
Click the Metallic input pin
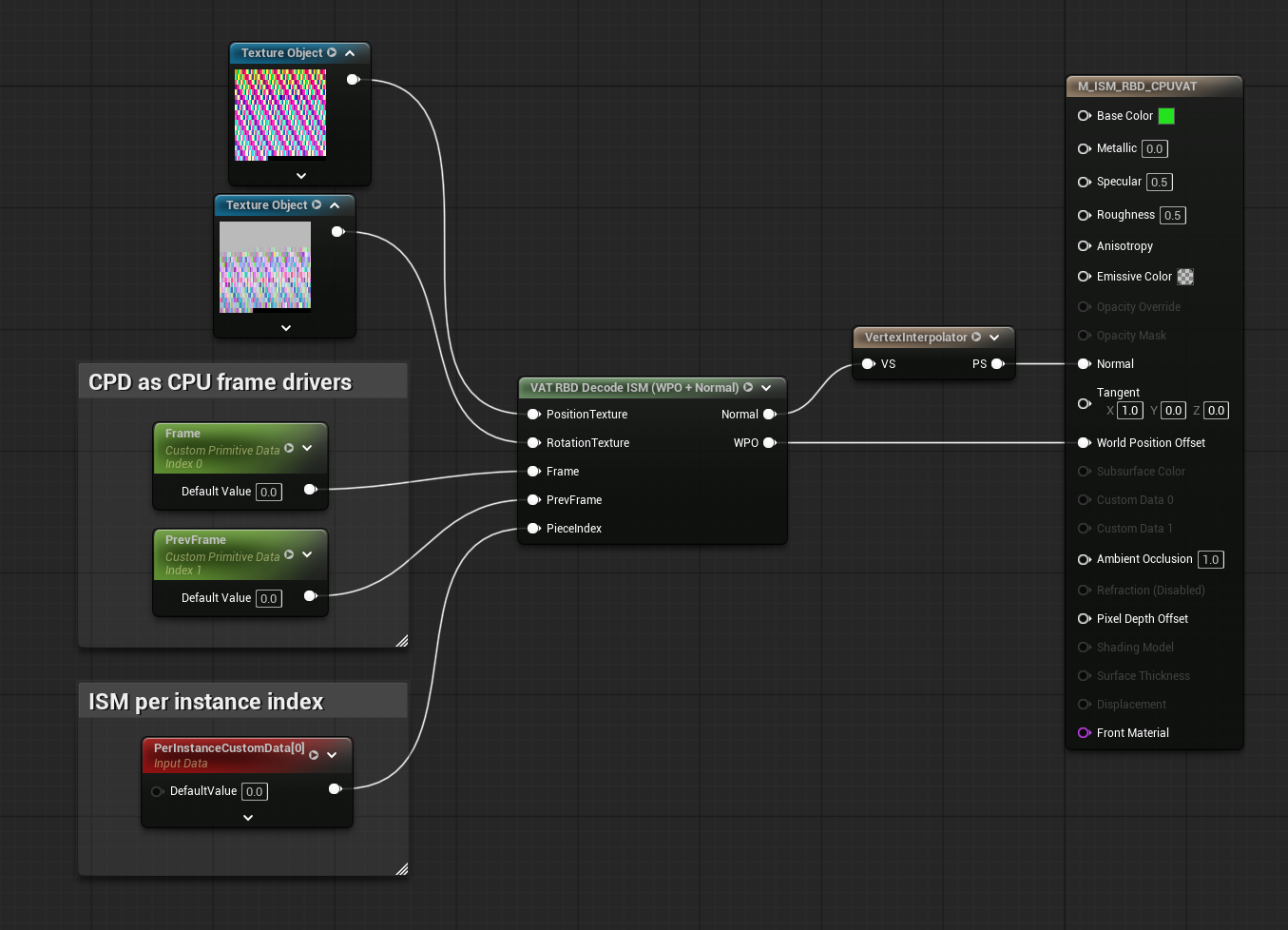(x=1084, y=148)
